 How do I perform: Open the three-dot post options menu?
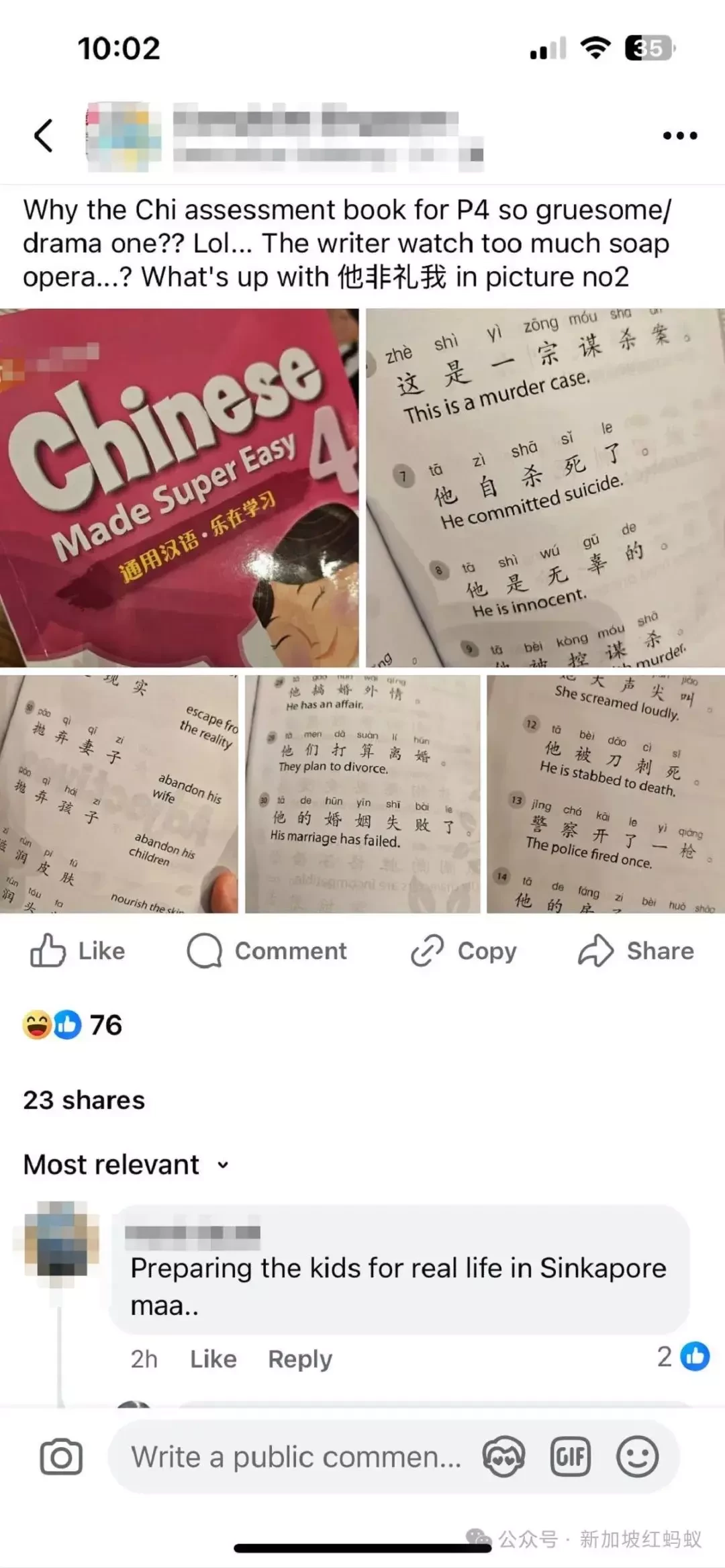[x=680, y=136]
